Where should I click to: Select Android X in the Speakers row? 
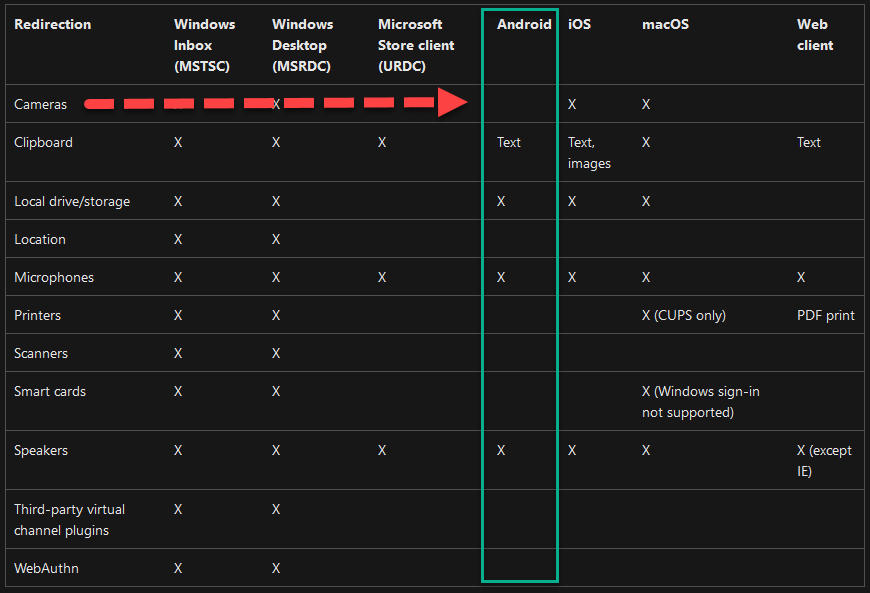pyautogui.click(x=501, y=450)
